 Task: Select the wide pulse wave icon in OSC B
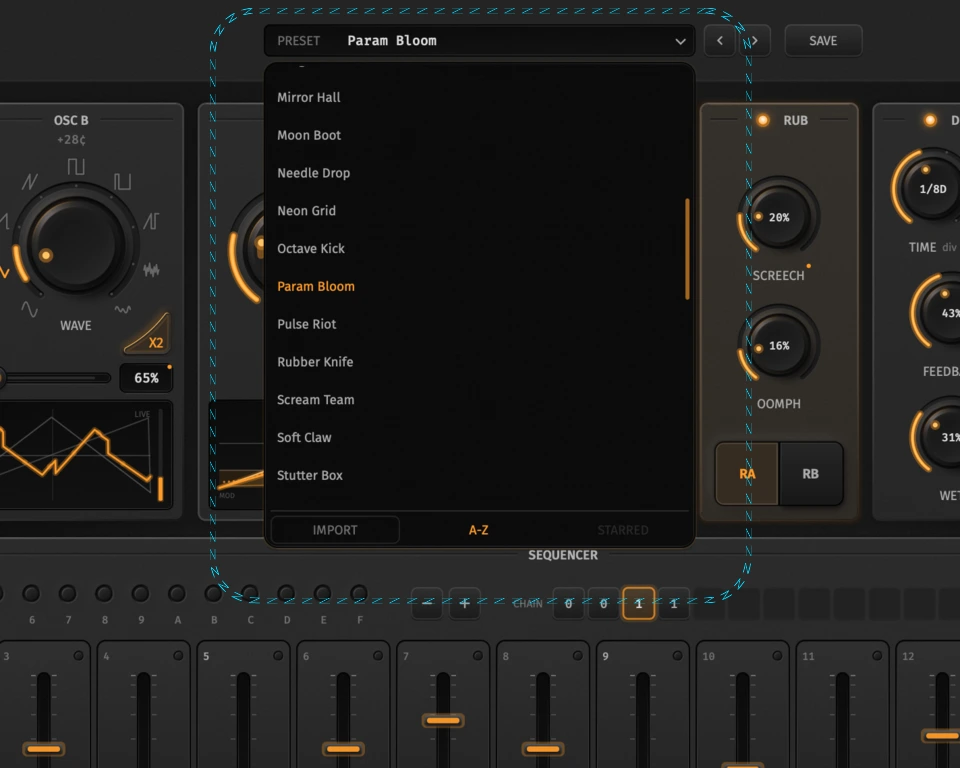click(x=122, y=181)
